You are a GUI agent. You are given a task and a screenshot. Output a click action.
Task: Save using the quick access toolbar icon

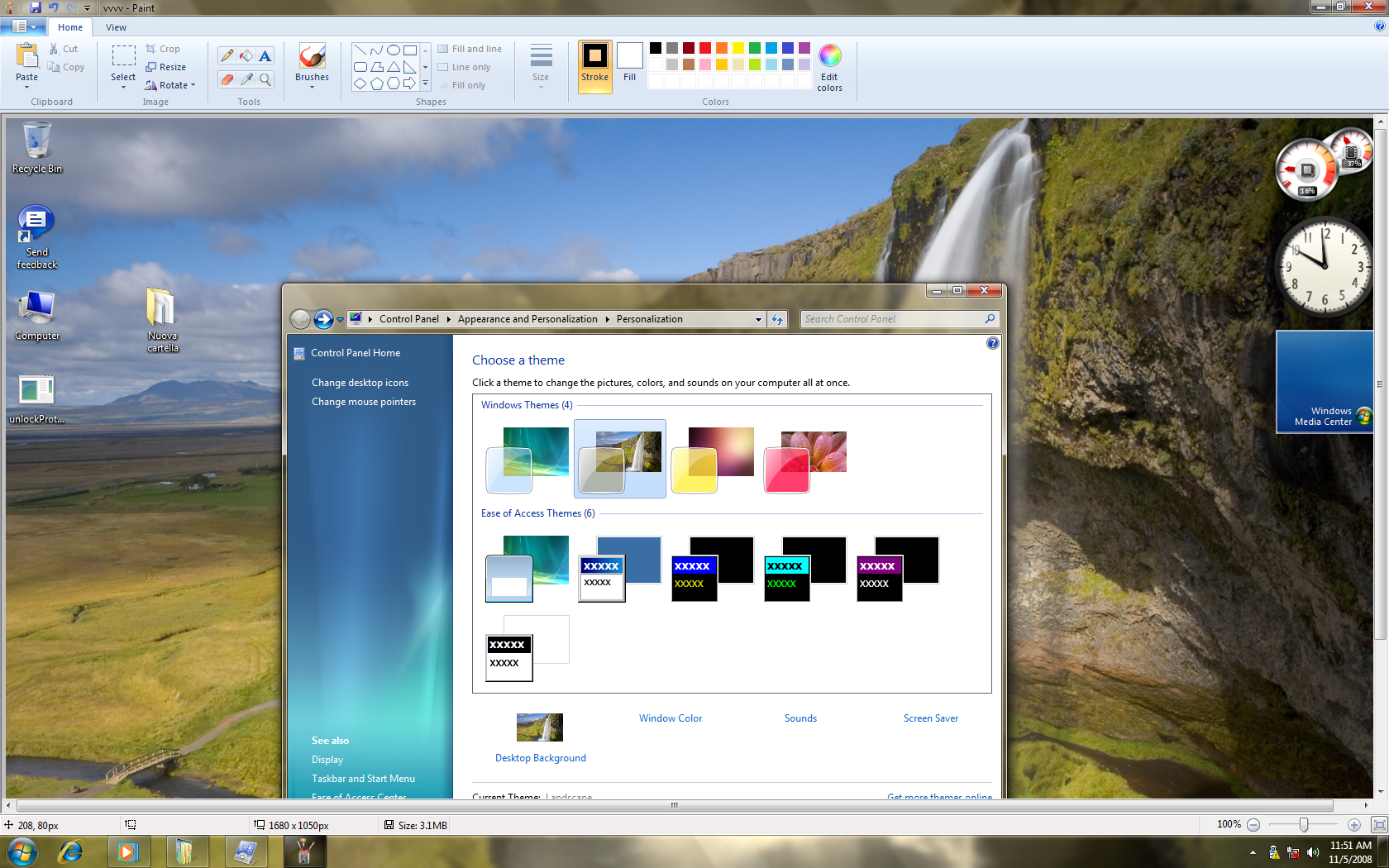point(36,7)
